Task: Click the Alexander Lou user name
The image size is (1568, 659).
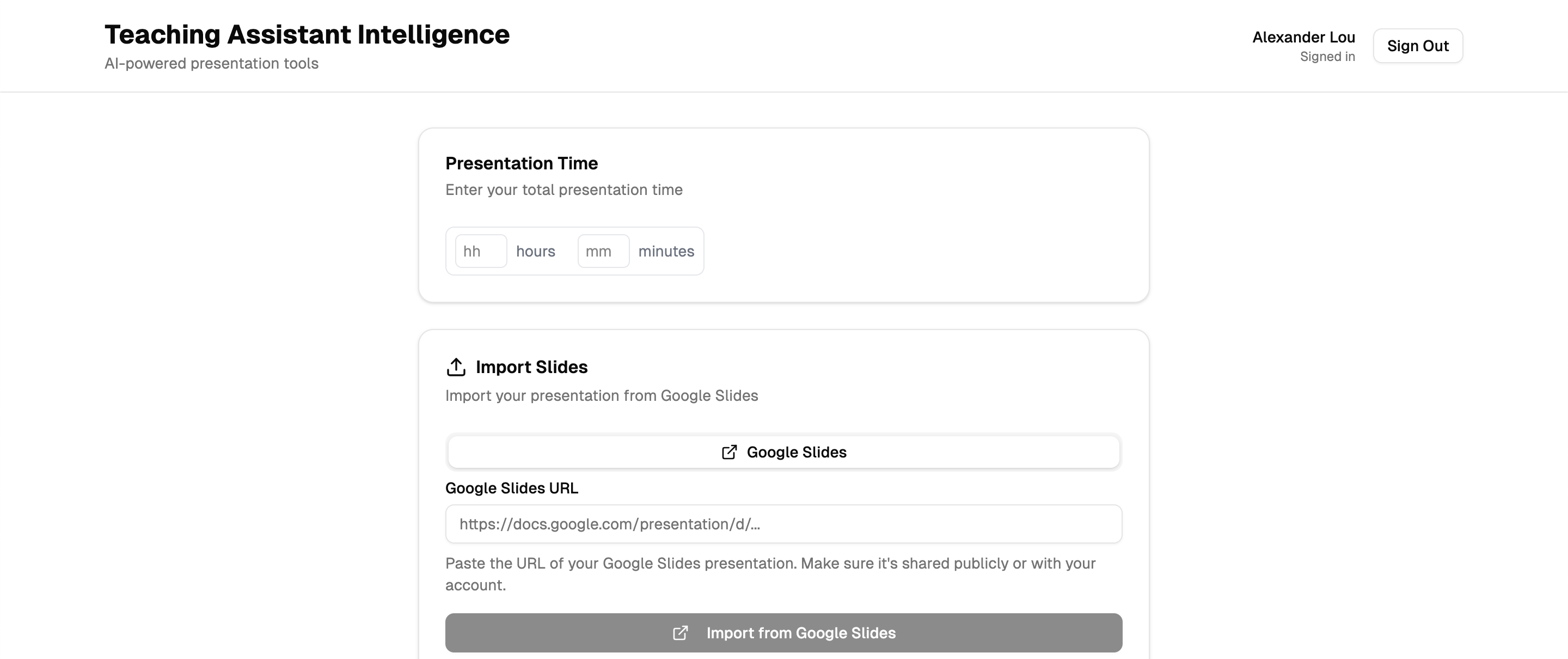Action: click(1303, 37)
